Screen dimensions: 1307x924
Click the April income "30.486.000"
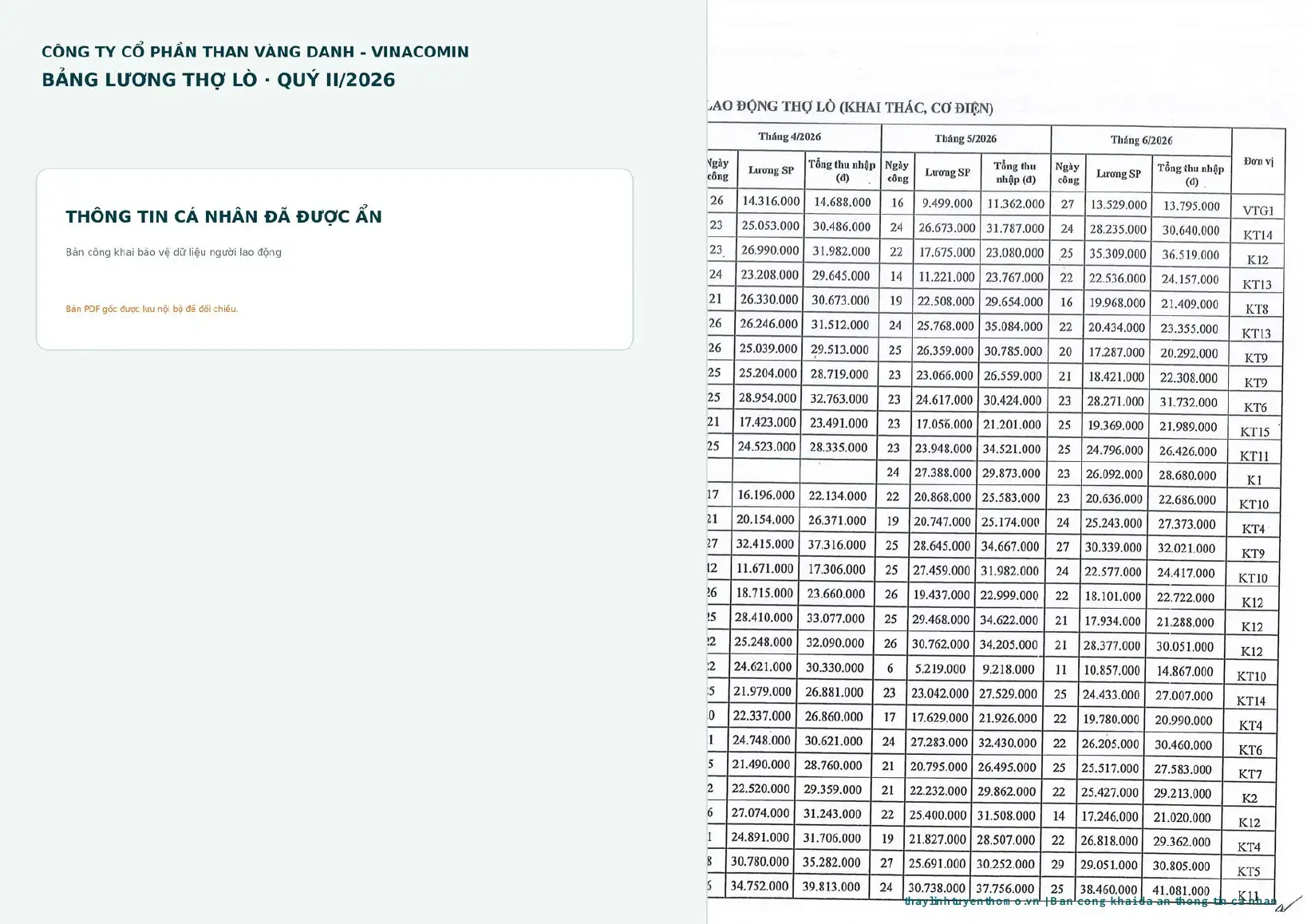842,227
